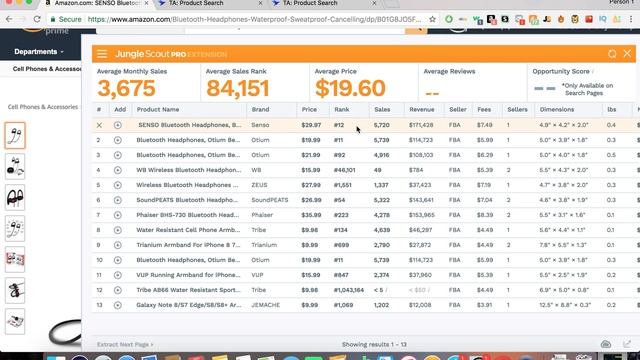Sort by the Dimensions column header
The image size is (640, 360).
(x=557, y=109)
